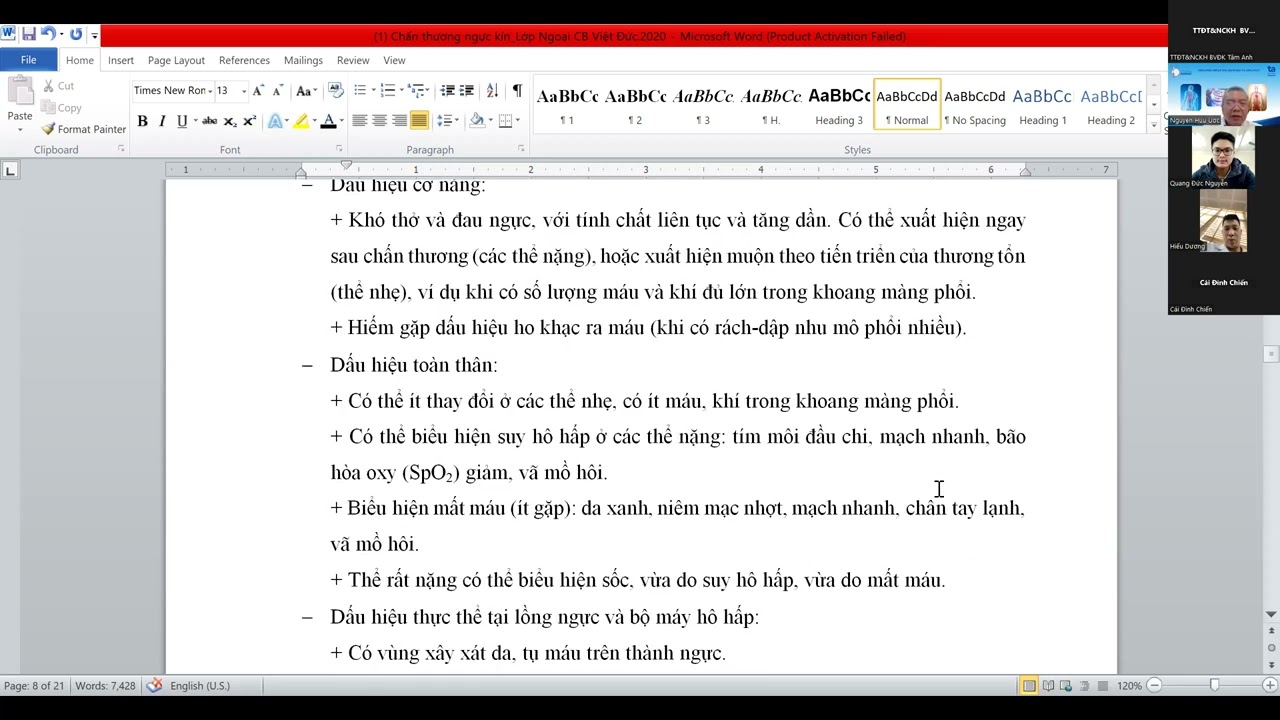Image resolution: width=1280 pixels, height=720 pixels.
Task: Click the Paste button
Action: coord(20,101)
